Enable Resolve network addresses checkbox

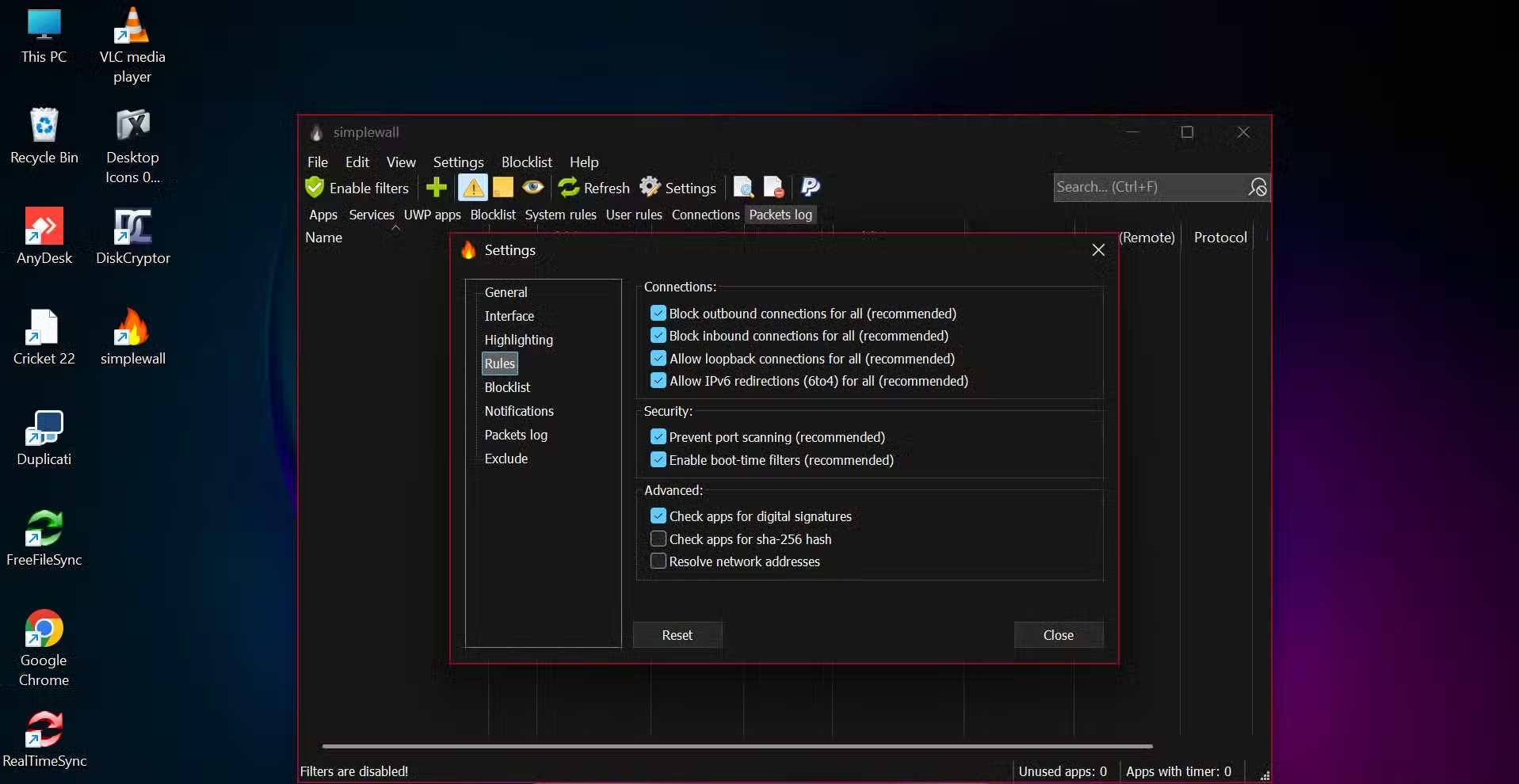pos(658,561)
